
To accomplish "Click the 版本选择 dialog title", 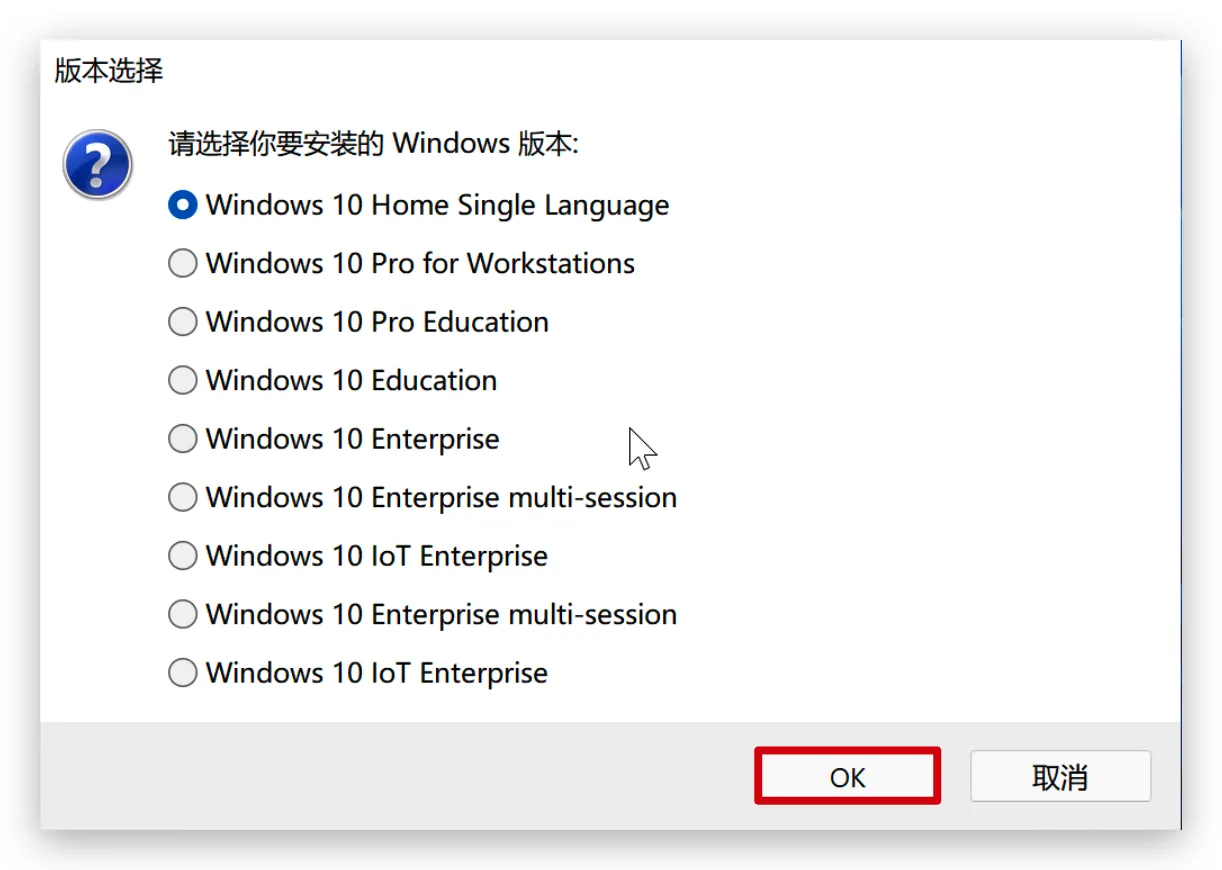I will pos(108,71).
